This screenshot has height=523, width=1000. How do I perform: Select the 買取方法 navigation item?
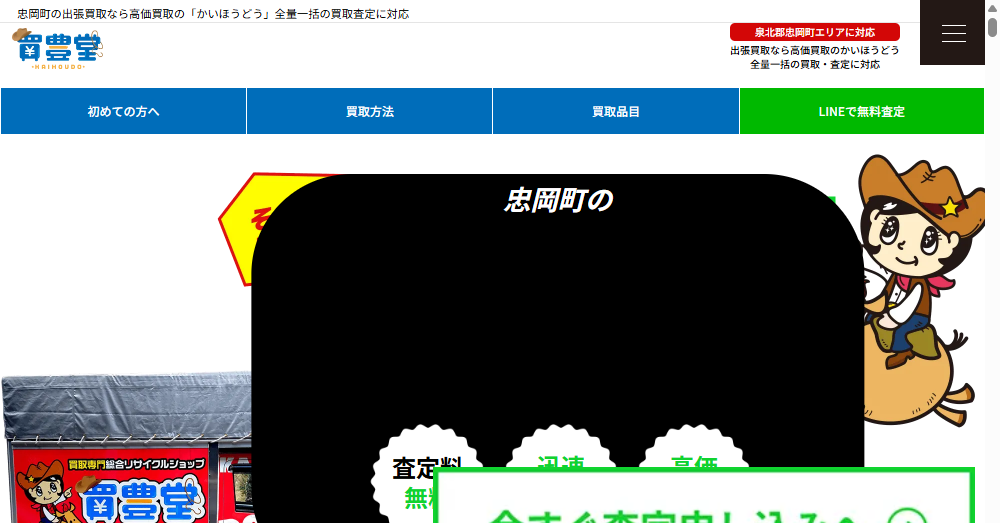coord(369,111)
